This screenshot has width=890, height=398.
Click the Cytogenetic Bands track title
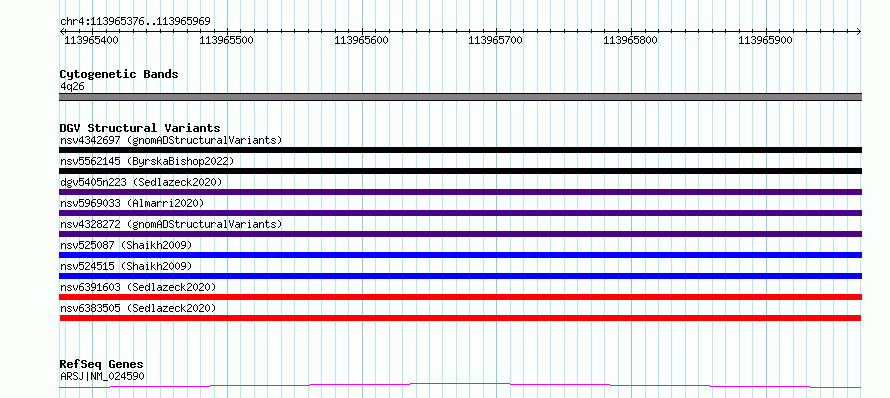click(119, 74)
